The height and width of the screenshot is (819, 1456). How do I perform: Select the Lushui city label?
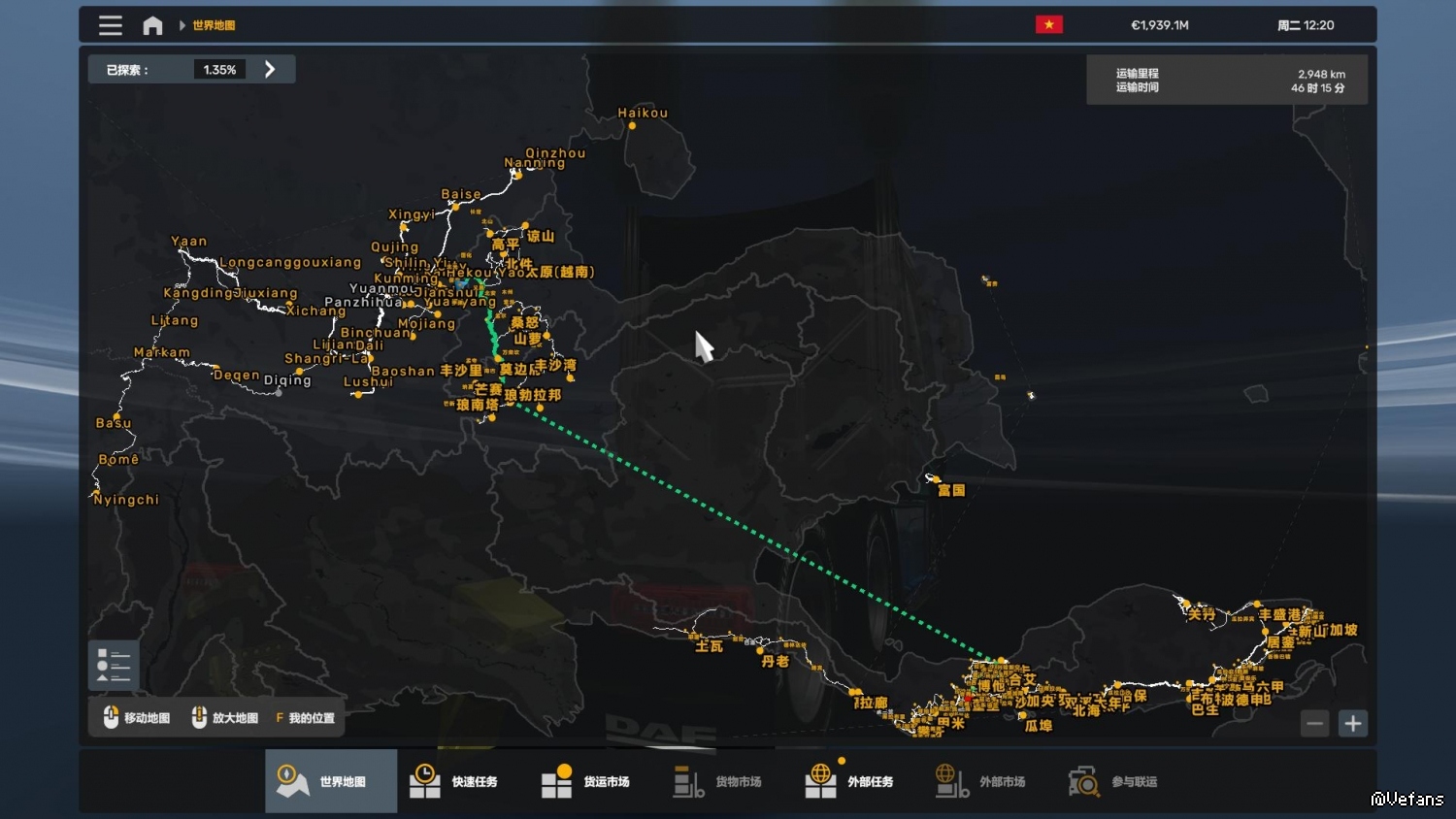coord(368,381)
